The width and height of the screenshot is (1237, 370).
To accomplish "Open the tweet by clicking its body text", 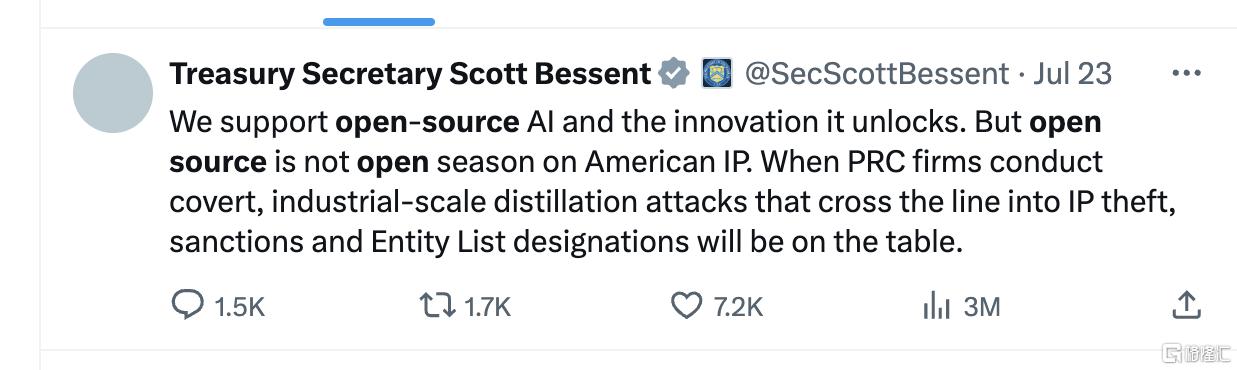I will point(670,182).
